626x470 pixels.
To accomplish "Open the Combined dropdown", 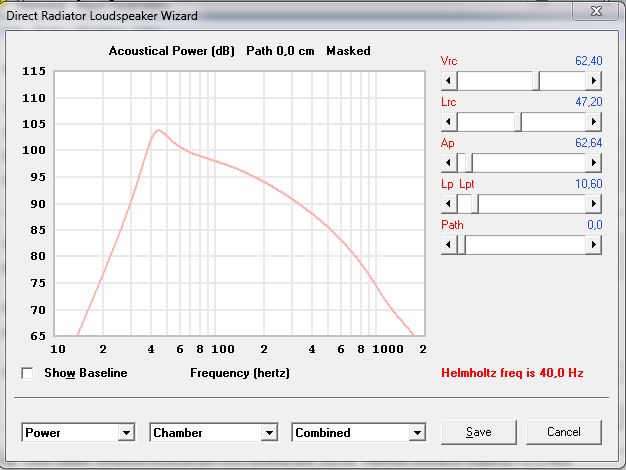I will tap(417, 432).
